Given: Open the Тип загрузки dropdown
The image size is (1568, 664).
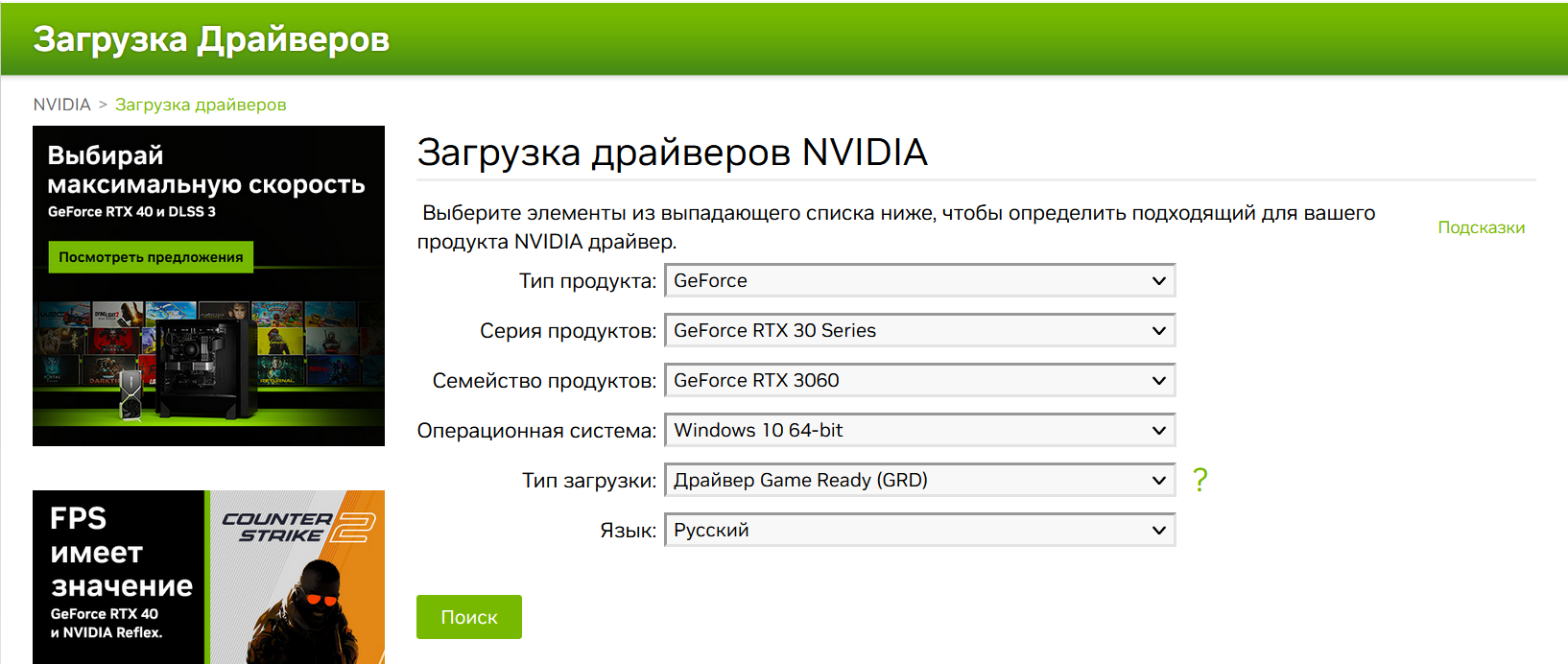Looking at the screenshot, I should click(x=918, y=481).
